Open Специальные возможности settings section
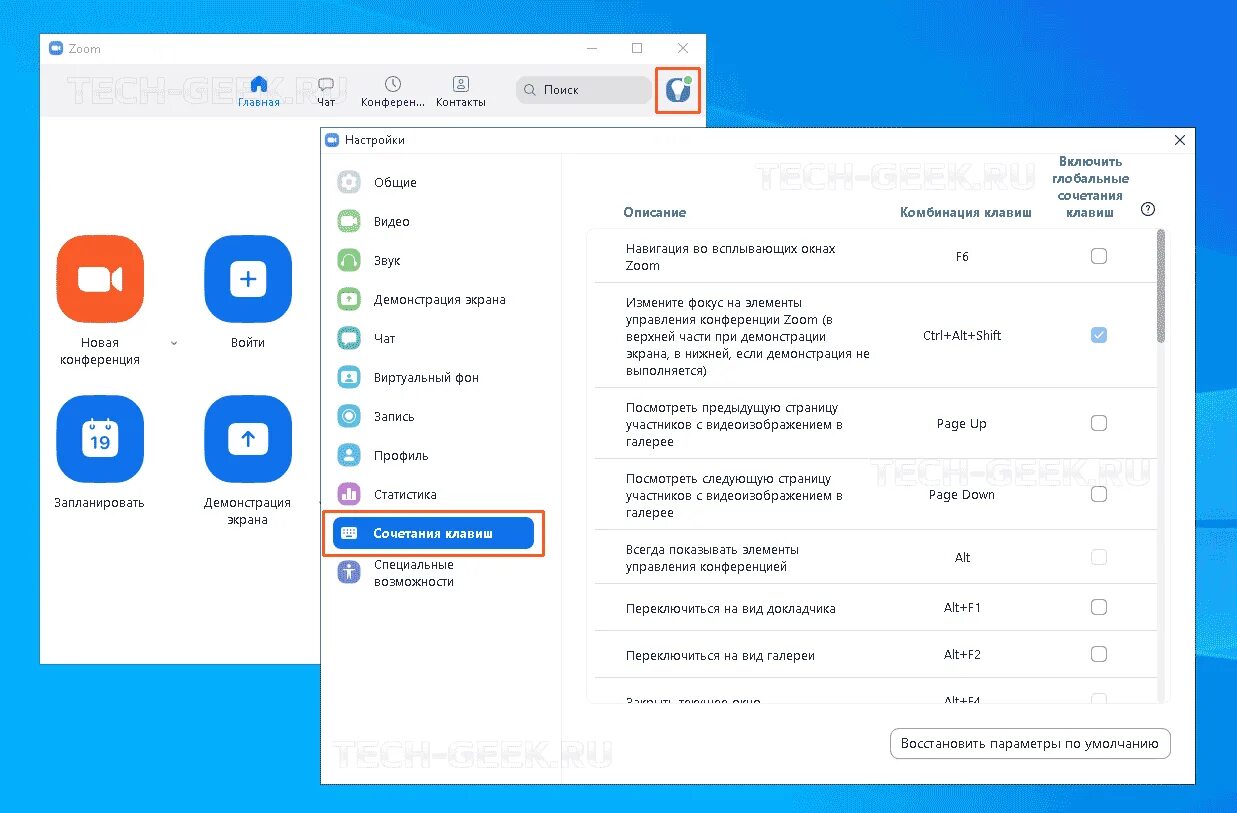The height and width of the screenshot is (813, 1237). tap(414, 573)
